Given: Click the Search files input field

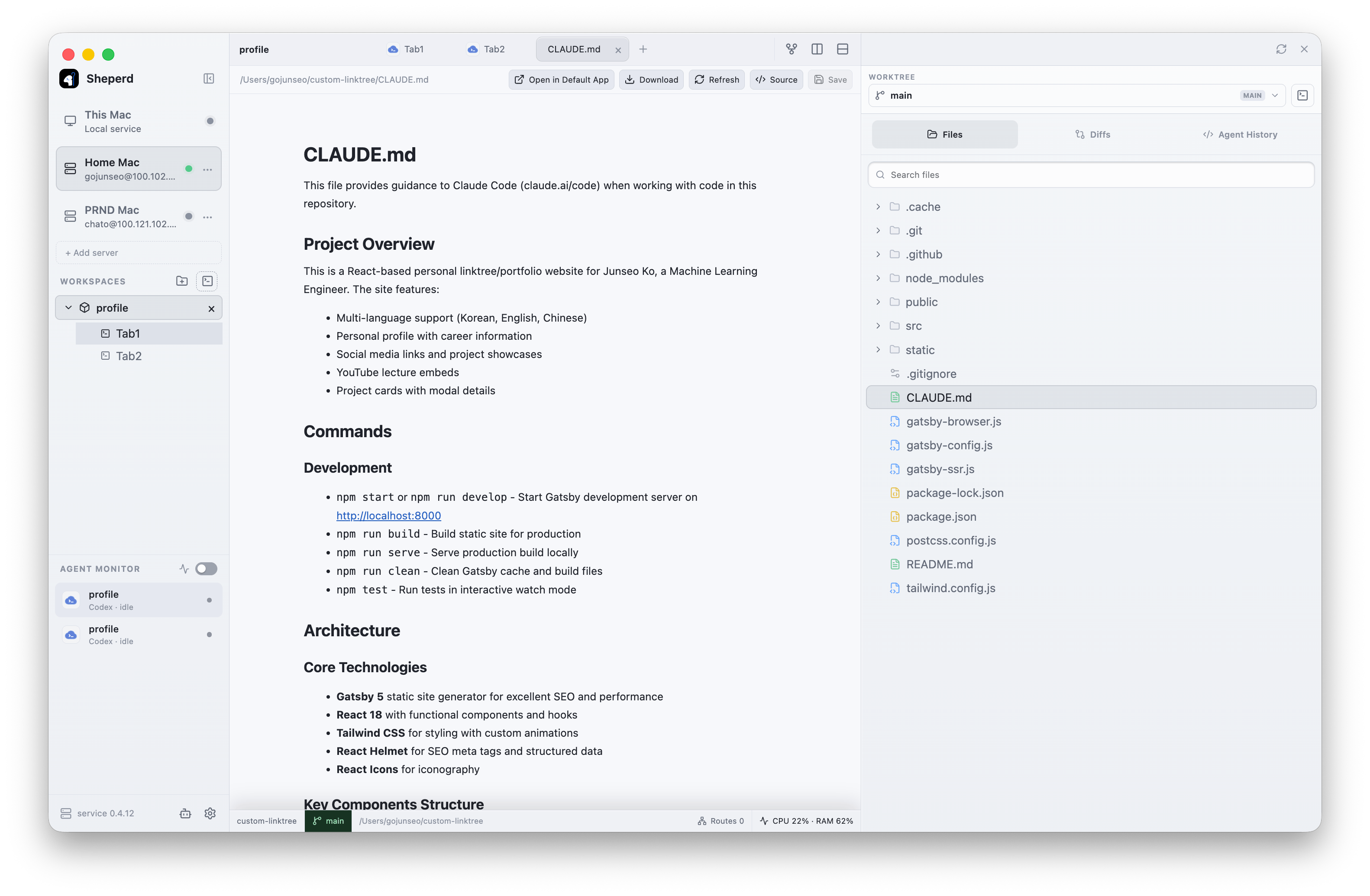Looking at the screenshot, I should (x=1091, y=175).
